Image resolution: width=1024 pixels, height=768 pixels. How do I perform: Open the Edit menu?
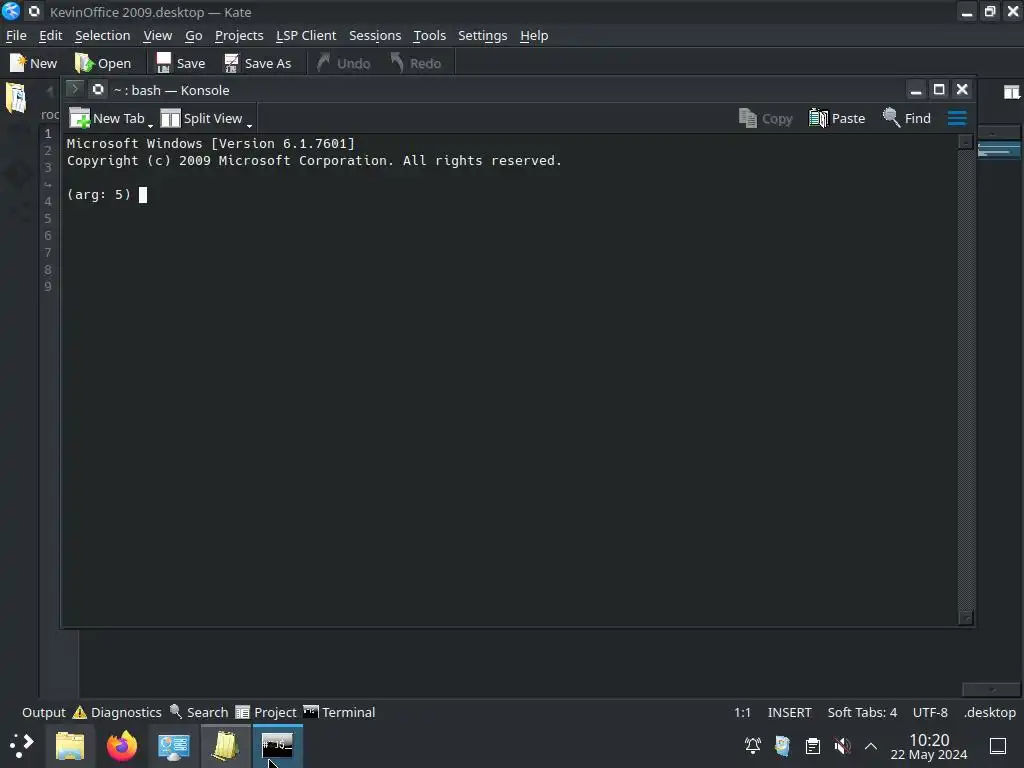[50, 35]
